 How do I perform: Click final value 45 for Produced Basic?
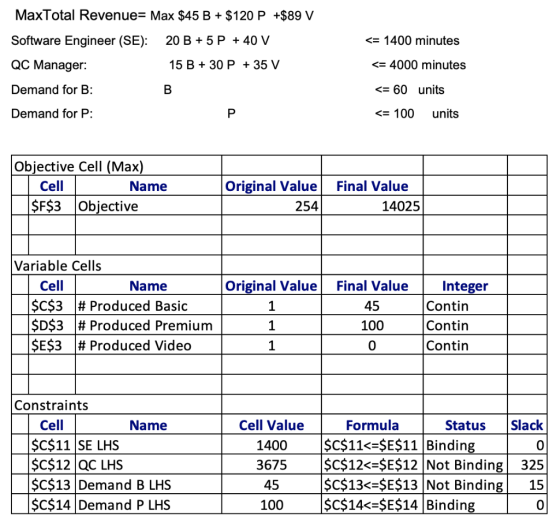(372, 305)
